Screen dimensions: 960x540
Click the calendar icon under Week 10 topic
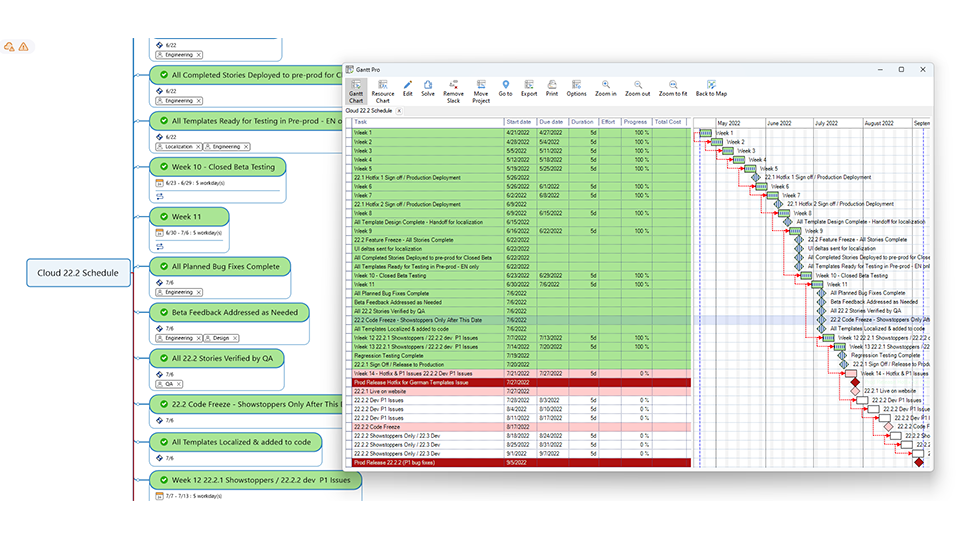tap(160, 182)
